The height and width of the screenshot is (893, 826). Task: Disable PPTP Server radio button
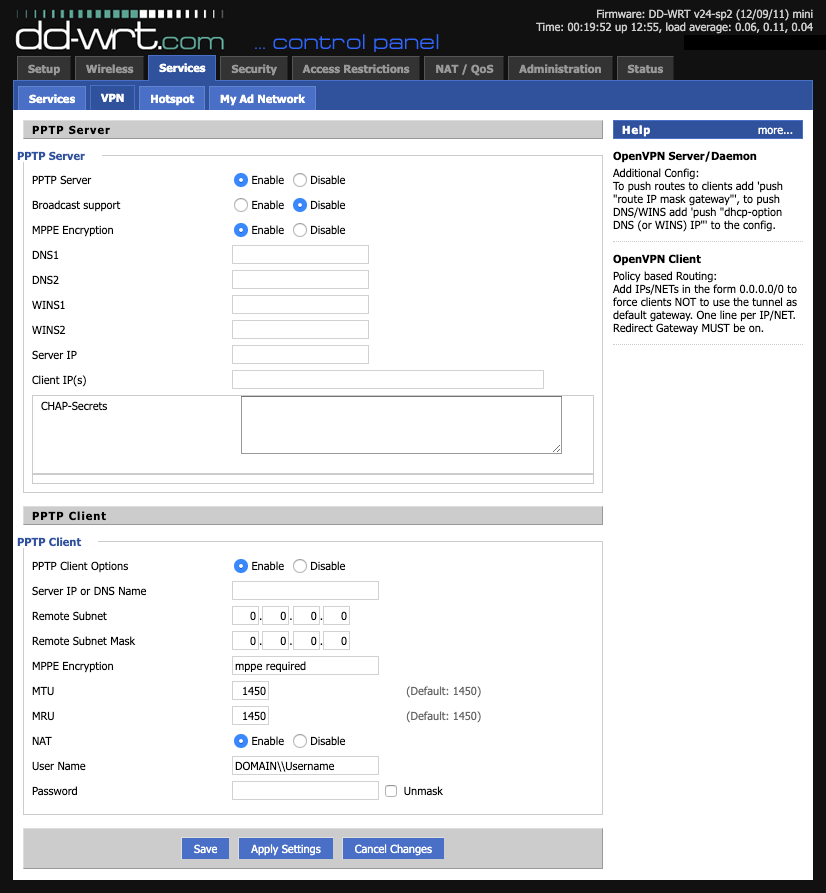coord(300,180)
